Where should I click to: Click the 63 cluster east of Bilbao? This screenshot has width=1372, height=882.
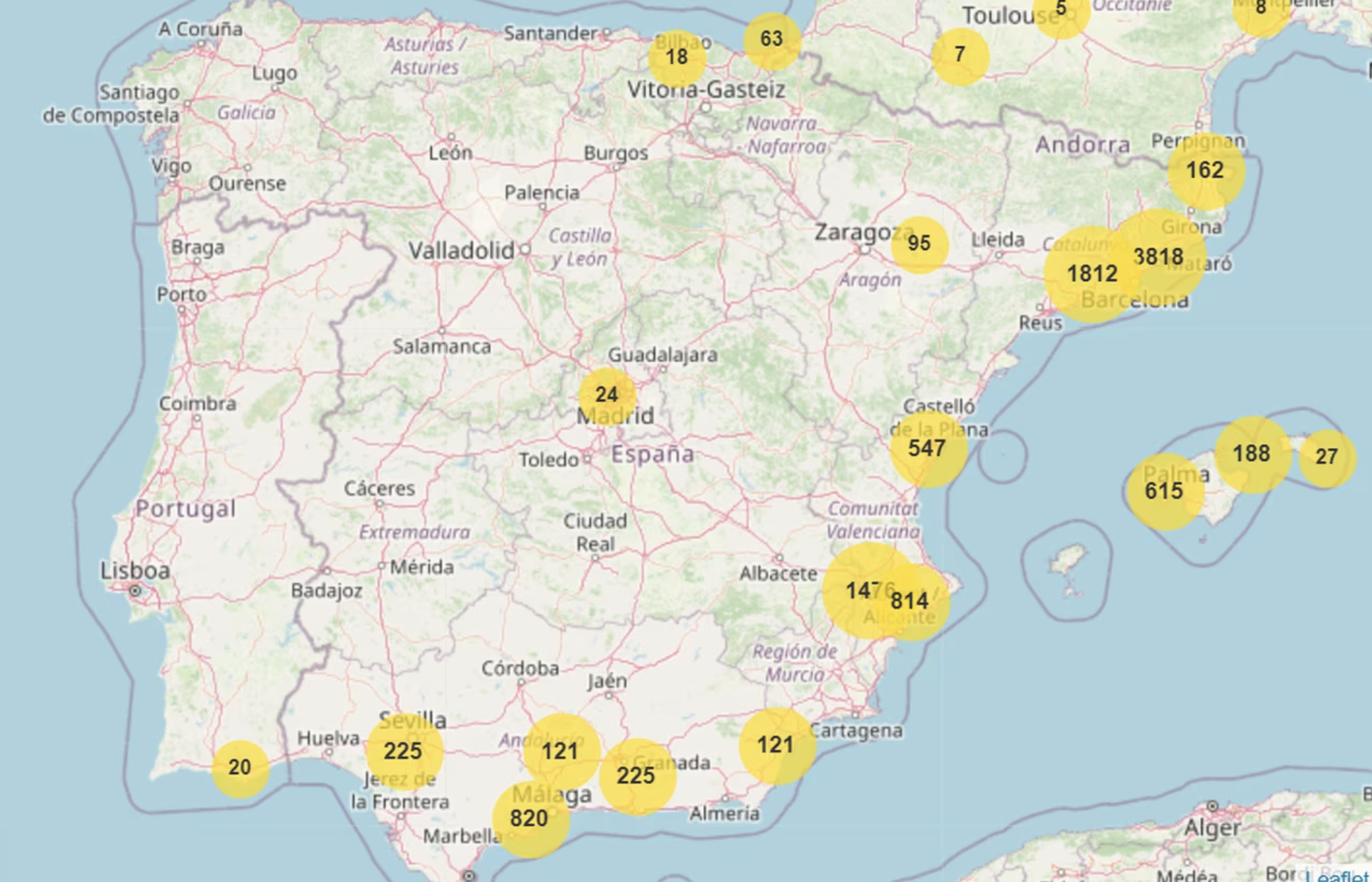[771, 39]
